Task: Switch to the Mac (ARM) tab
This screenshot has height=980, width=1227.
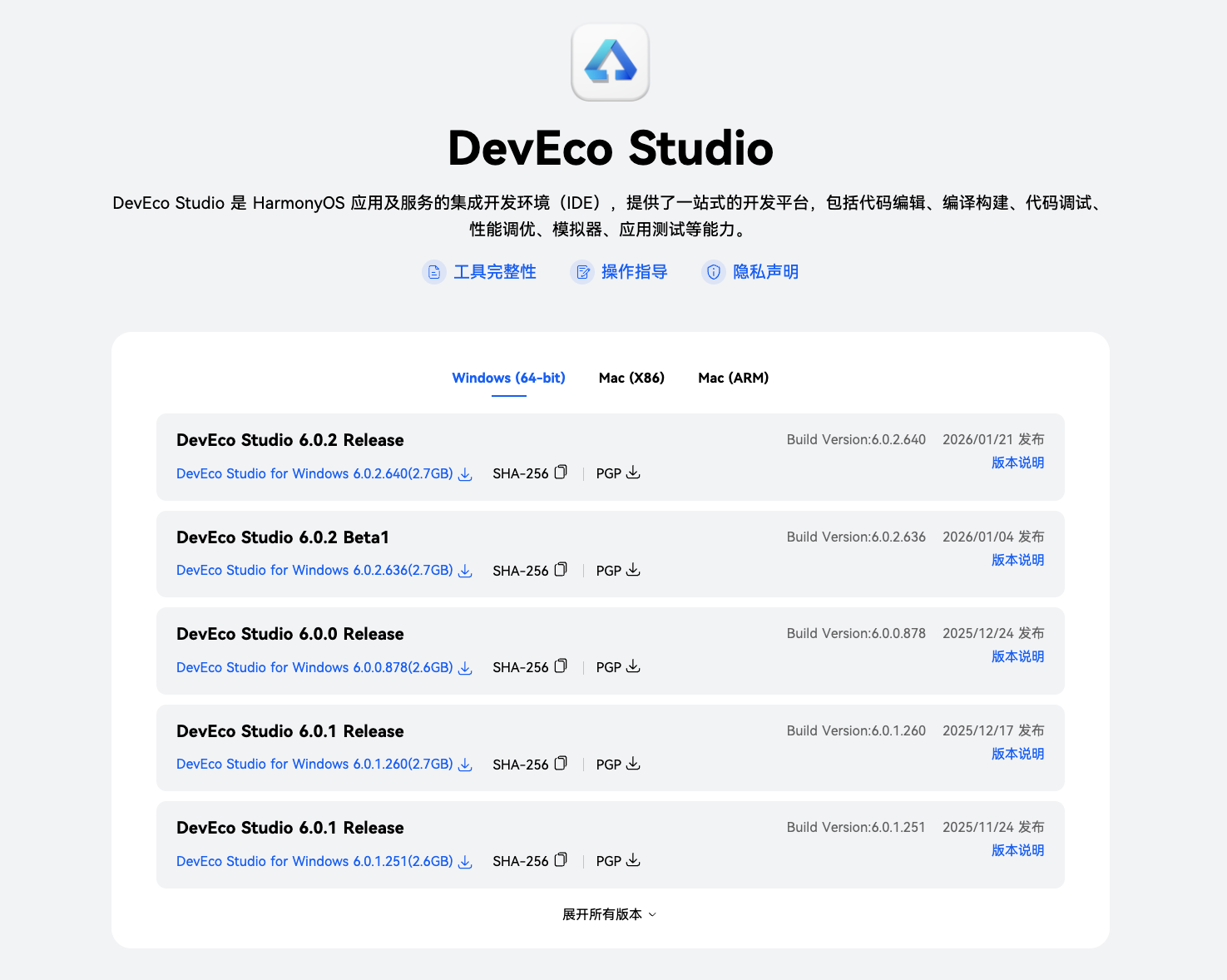Action: tap(733, 378)
